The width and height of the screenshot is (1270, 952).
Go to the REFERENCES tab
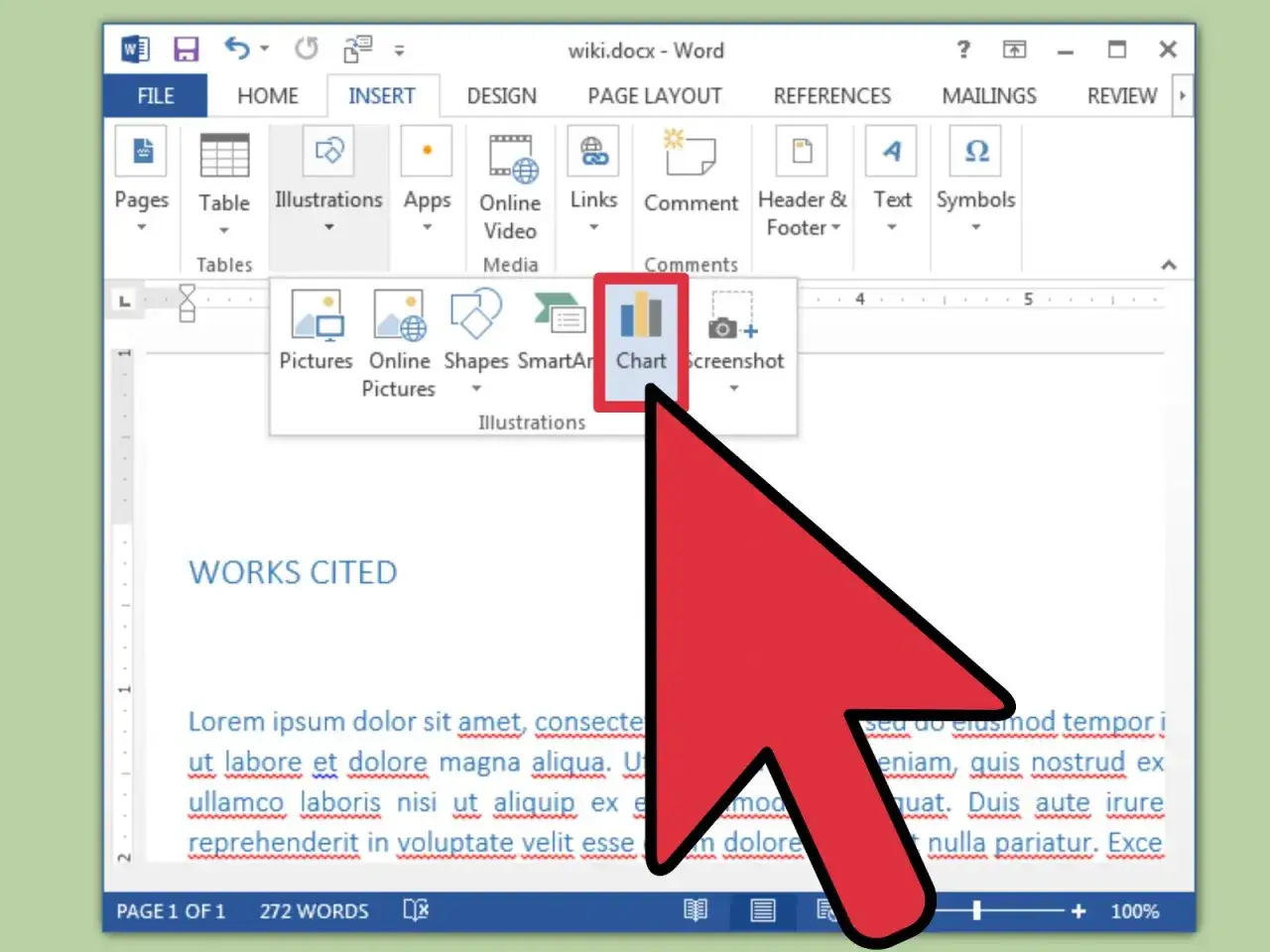click(832, 96)
